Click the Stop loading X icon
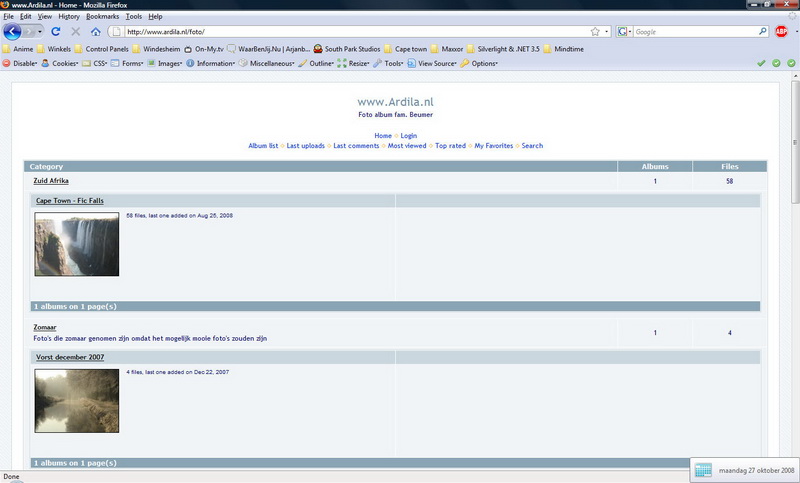 click(76, 32)
